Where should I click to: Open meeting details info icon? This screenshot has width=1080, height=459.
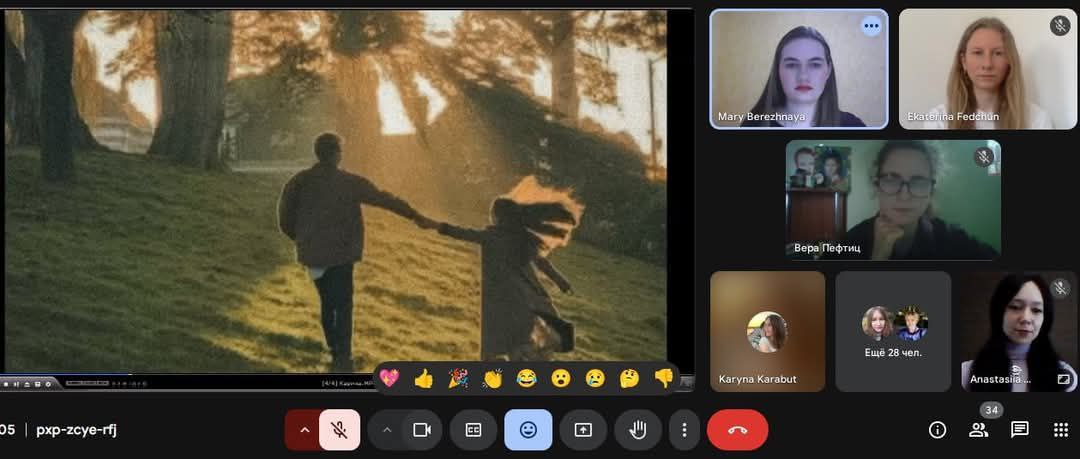click(x=937, y=430)
